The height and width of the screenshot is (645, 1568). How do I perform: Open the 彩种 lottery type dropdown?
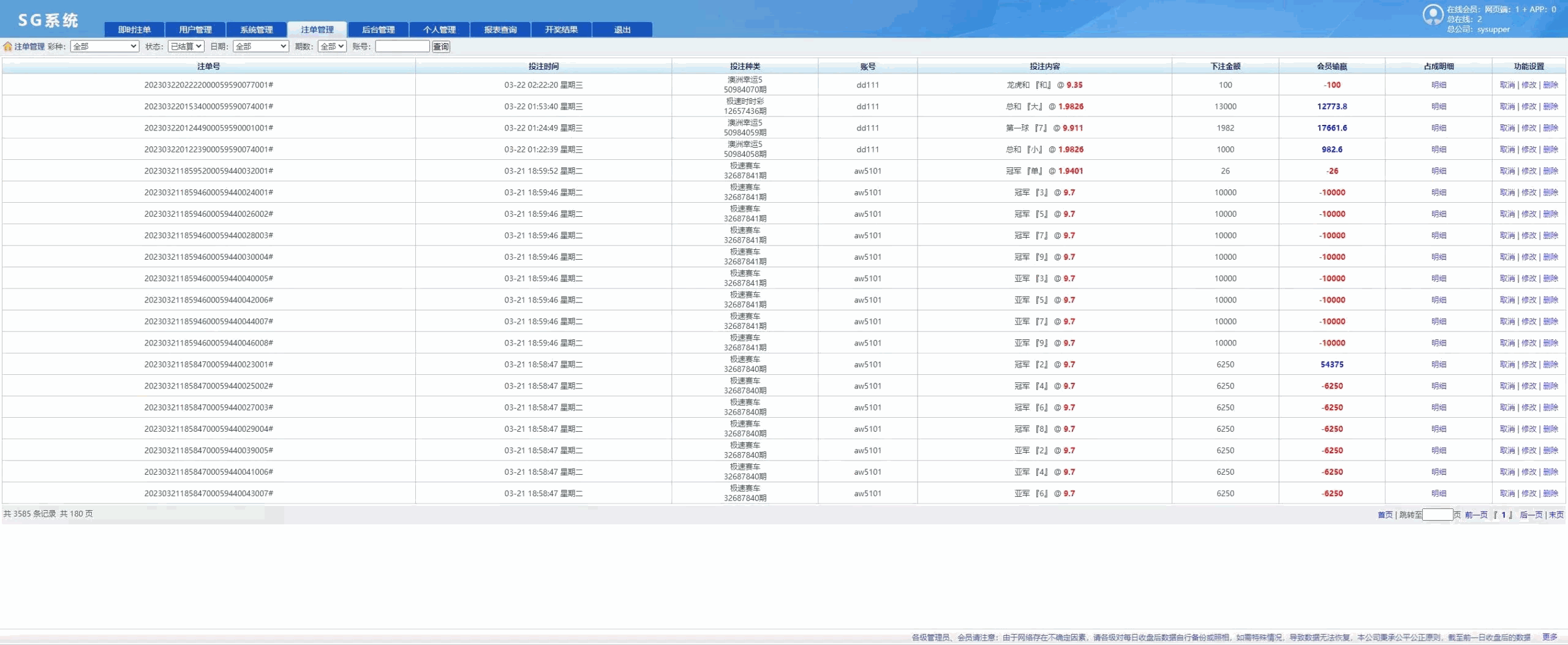point(105,47)
